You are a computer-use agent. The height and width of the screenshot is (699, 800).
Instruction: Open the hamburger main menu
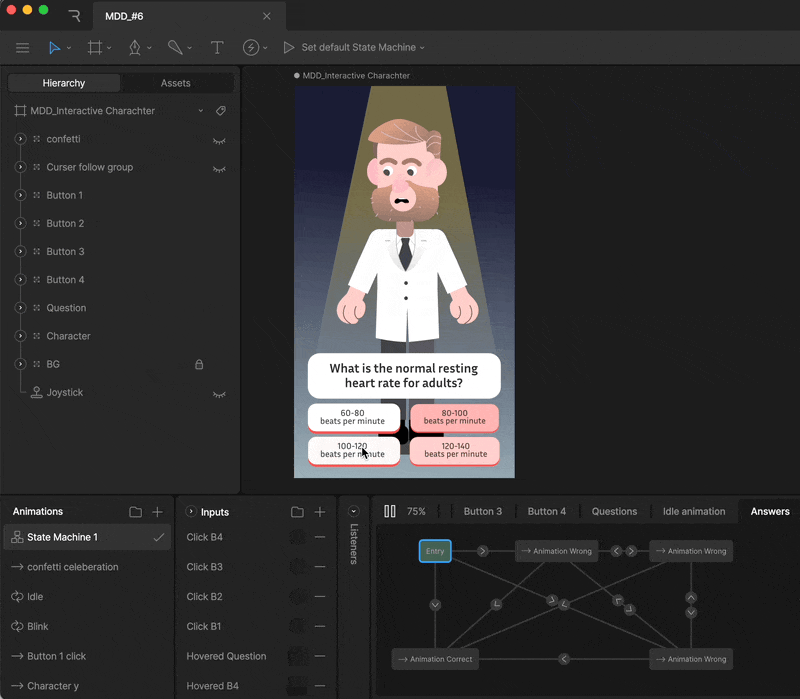click(22, 48)
